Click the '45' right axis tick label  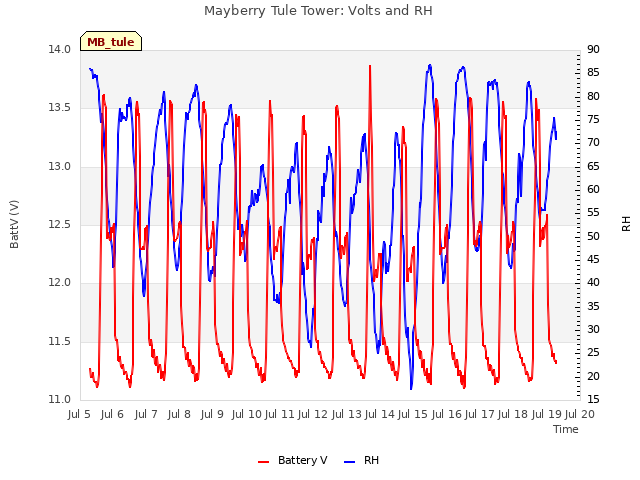[593, 260]
